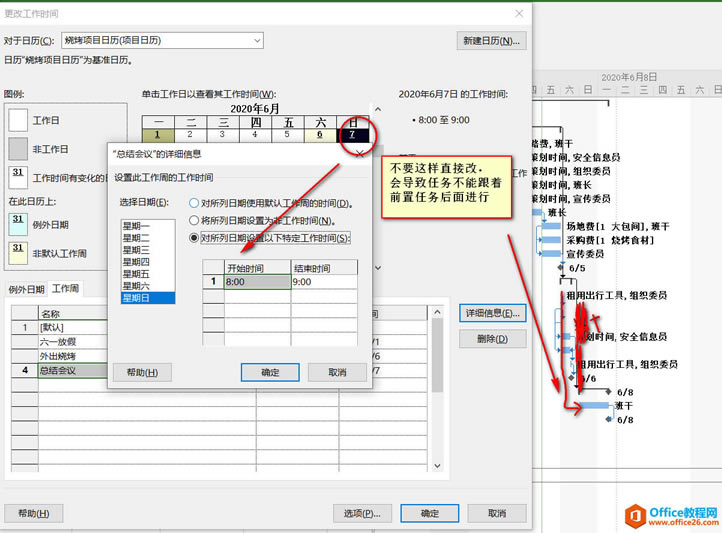Click the 选项 button at the bottom
Viewport: 722px width, 533px height.
[x=362, y=513]
